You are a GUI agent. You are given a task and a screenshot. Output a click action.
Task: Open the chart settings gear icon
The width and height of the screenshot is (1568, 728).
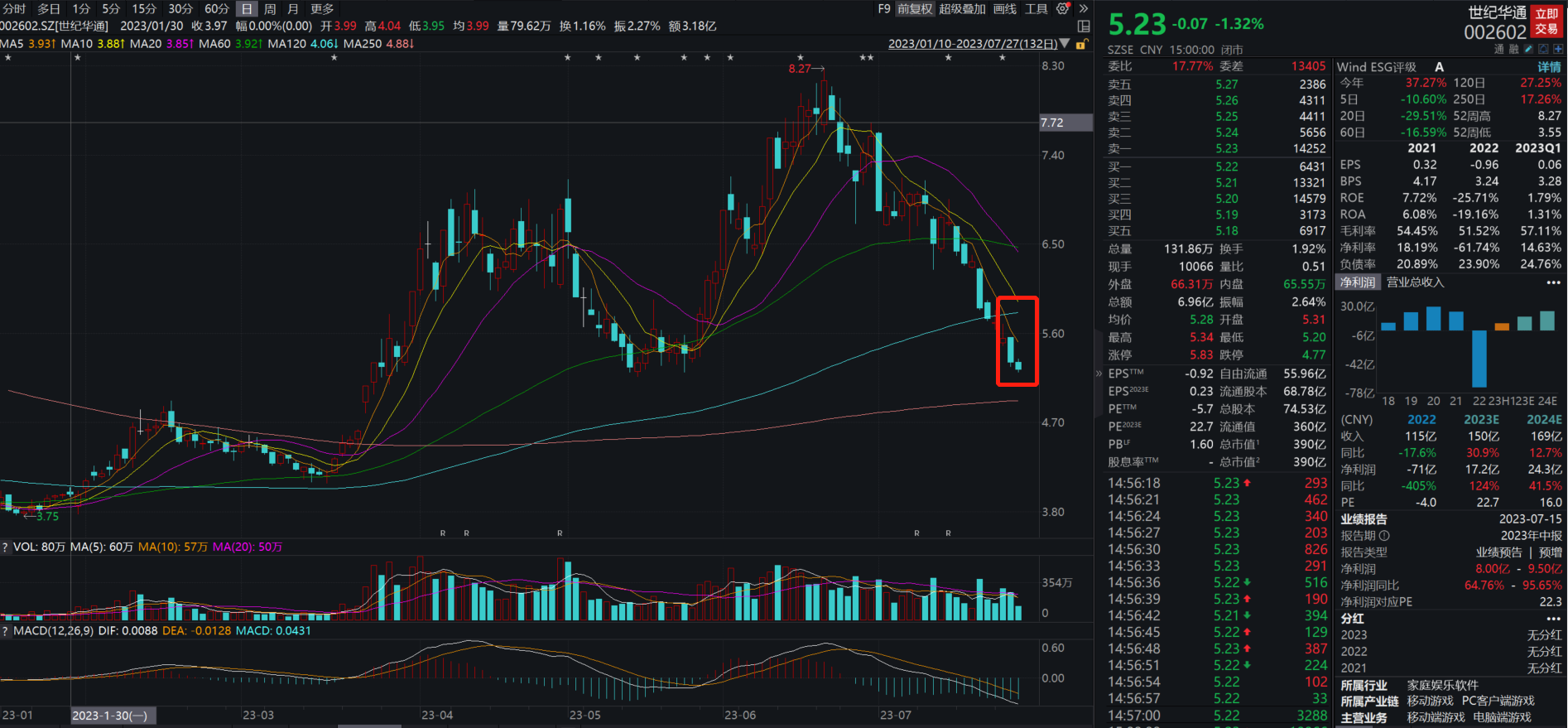[1063, 9]
